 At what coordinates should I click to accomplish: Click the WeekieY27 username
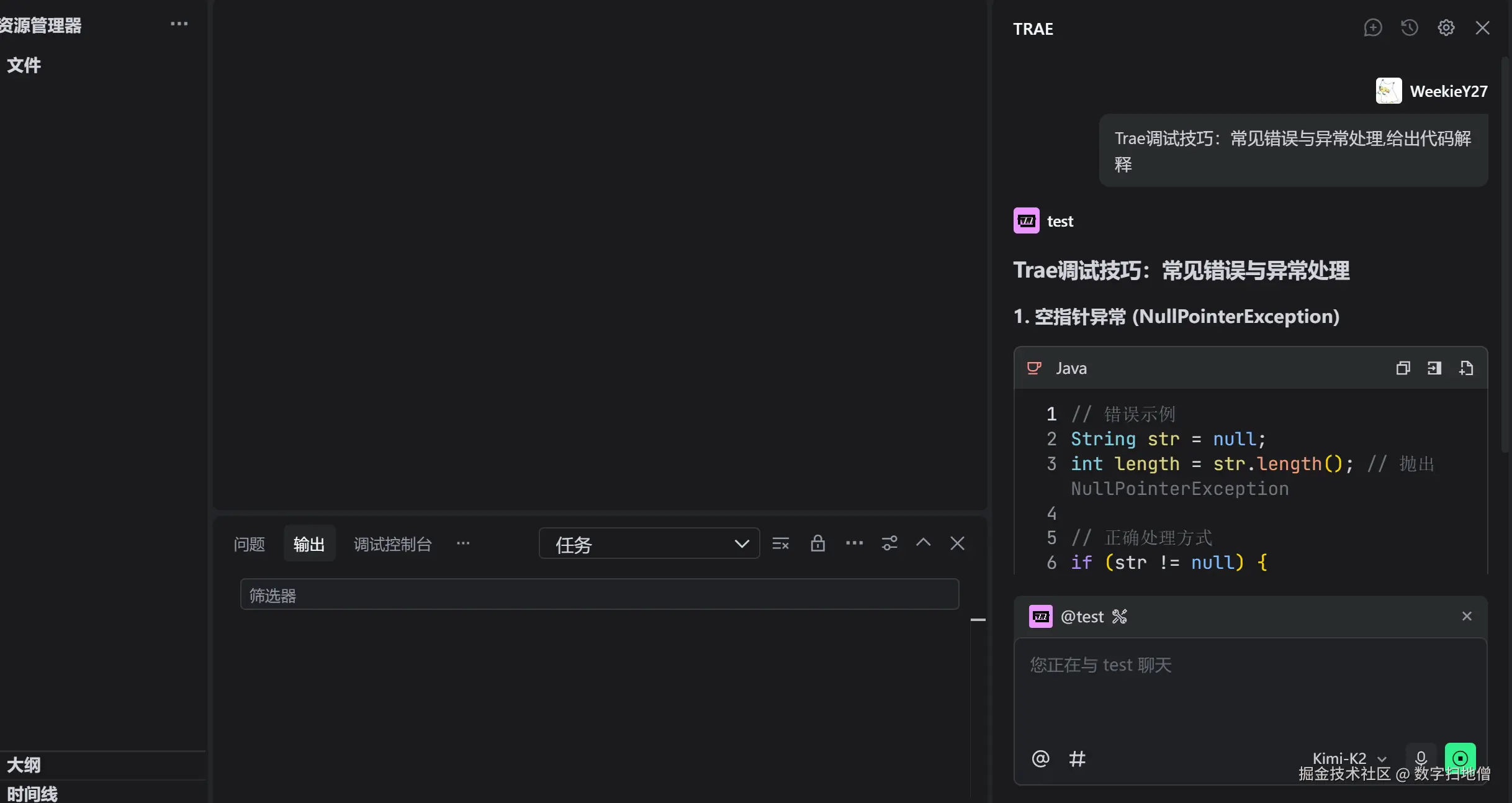pyautogui.click(x=1449, y=91)
